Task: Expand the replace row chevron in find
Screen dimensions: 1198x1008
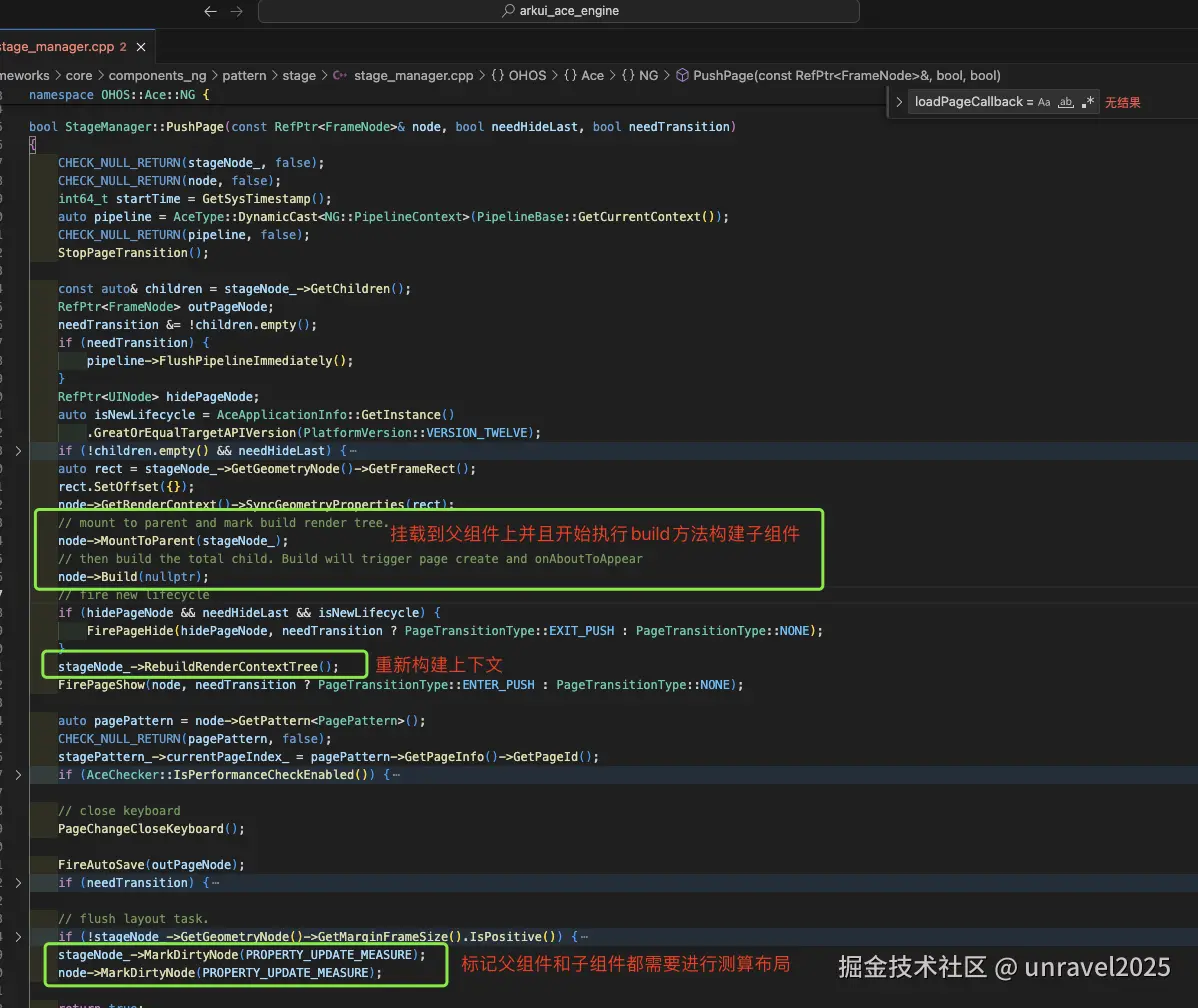Action: pyautogui.click(x=899, y=102)
